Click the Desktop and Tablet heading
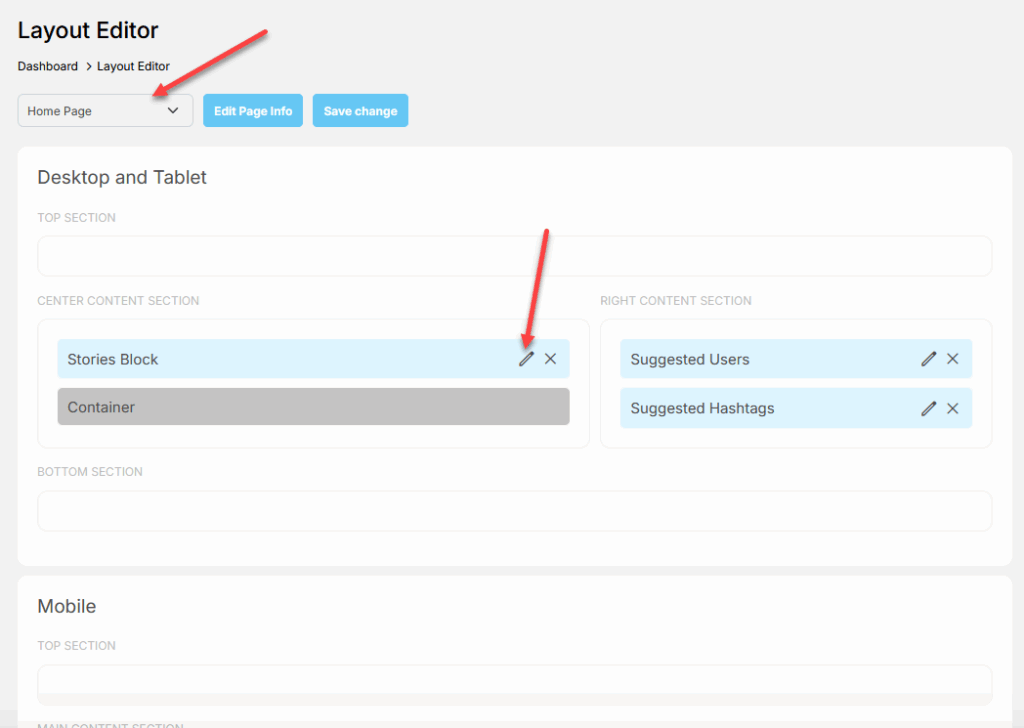1024x728 pixels. [x=122, y=177]
